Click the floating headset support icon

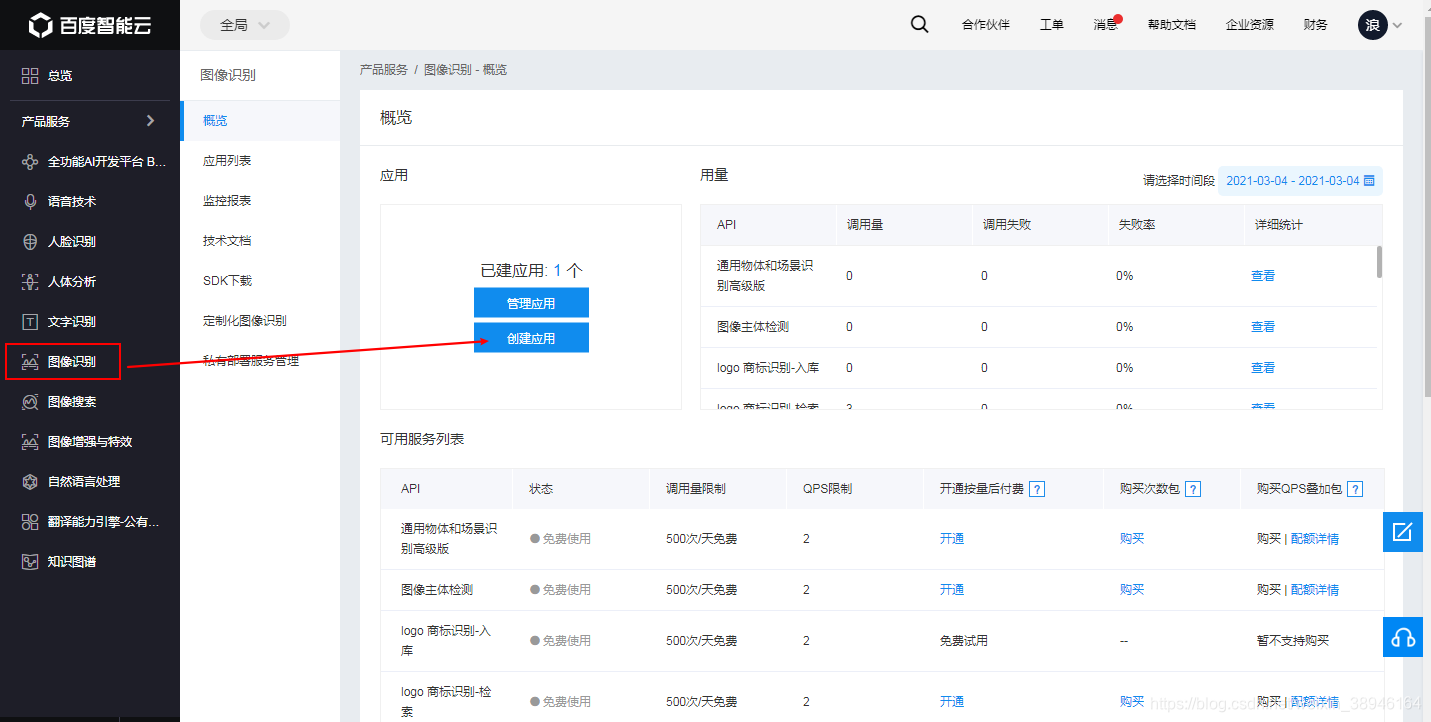click(1403, 637)
